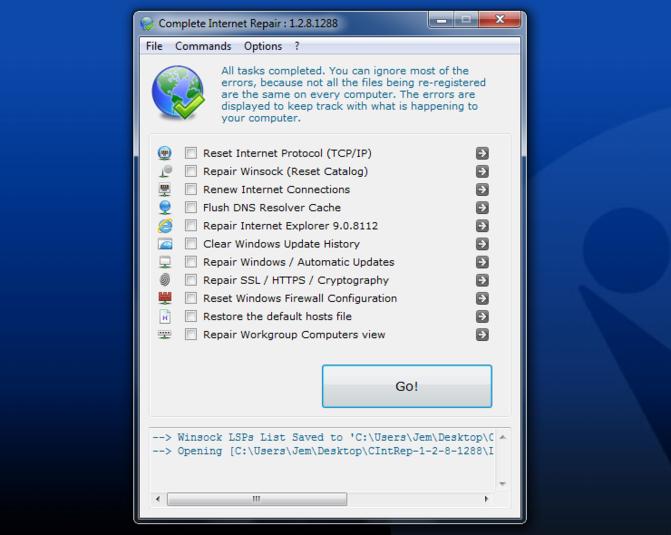Click the Internet Explorer logo icon
Image resolution: width=671 pixels, height=535 pixels.
tap(165, 226)
